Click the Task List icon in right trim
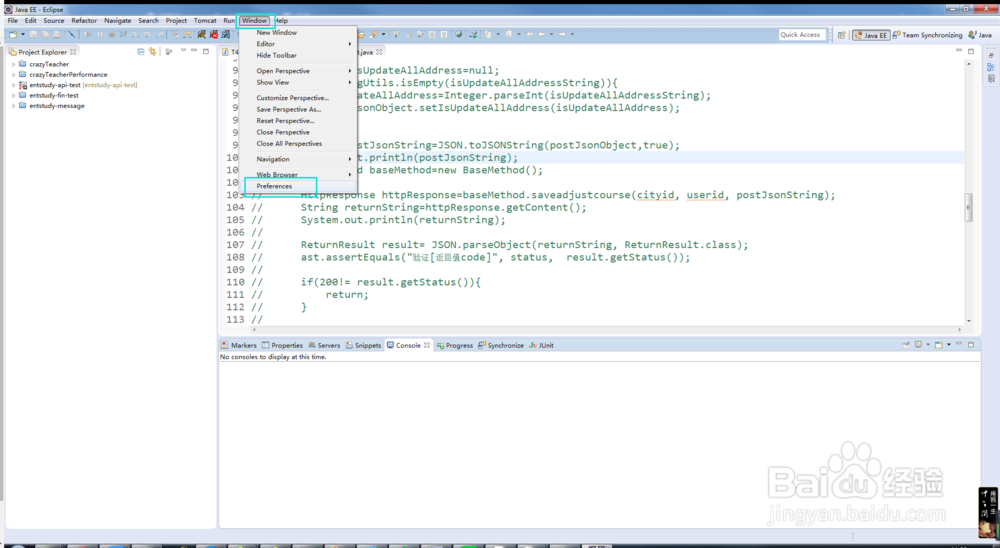Screen dimensions: 1000x548 (x=991, y=78)
